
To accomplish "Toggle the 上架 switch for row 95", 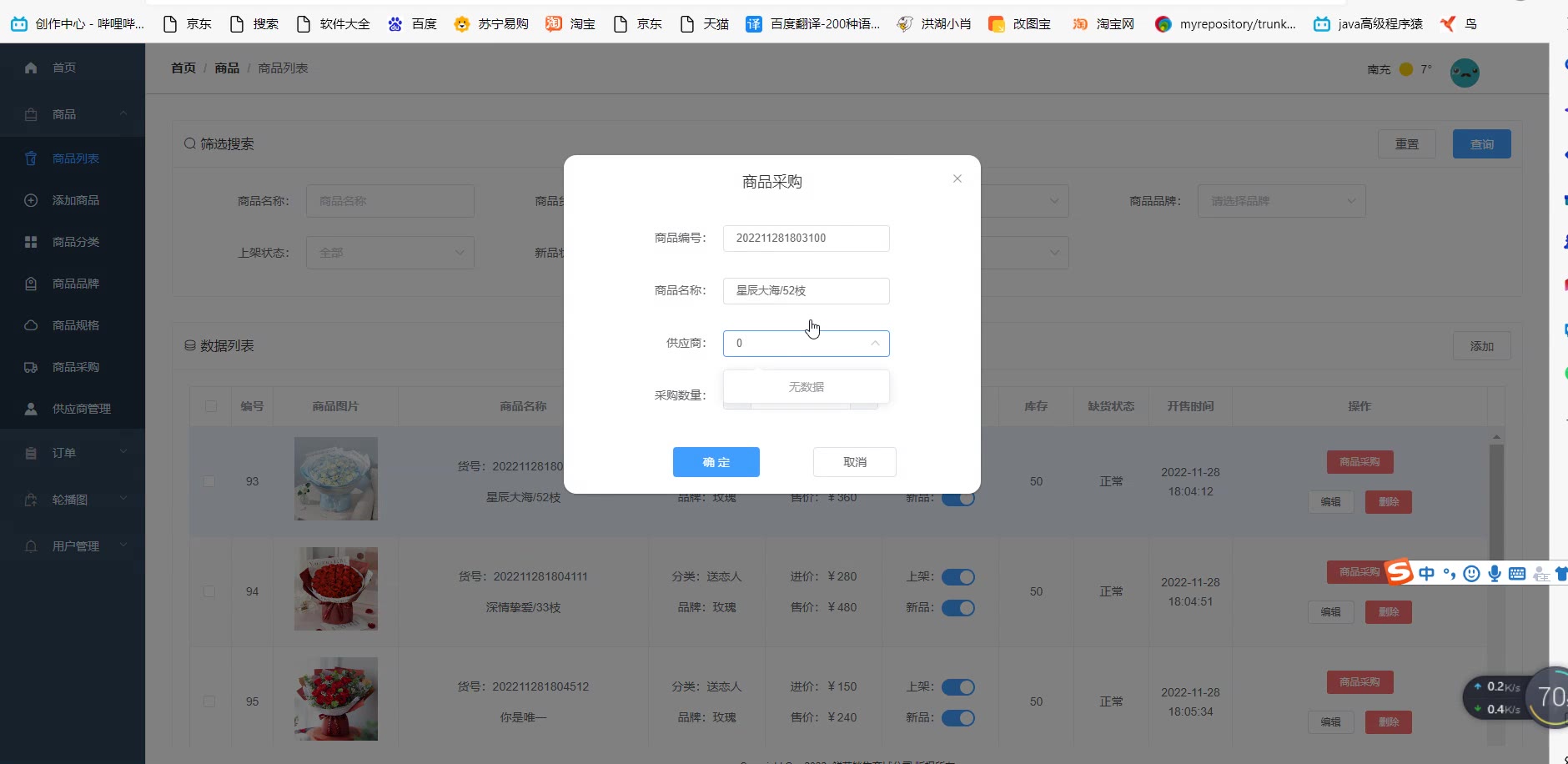I will [958, 687].
